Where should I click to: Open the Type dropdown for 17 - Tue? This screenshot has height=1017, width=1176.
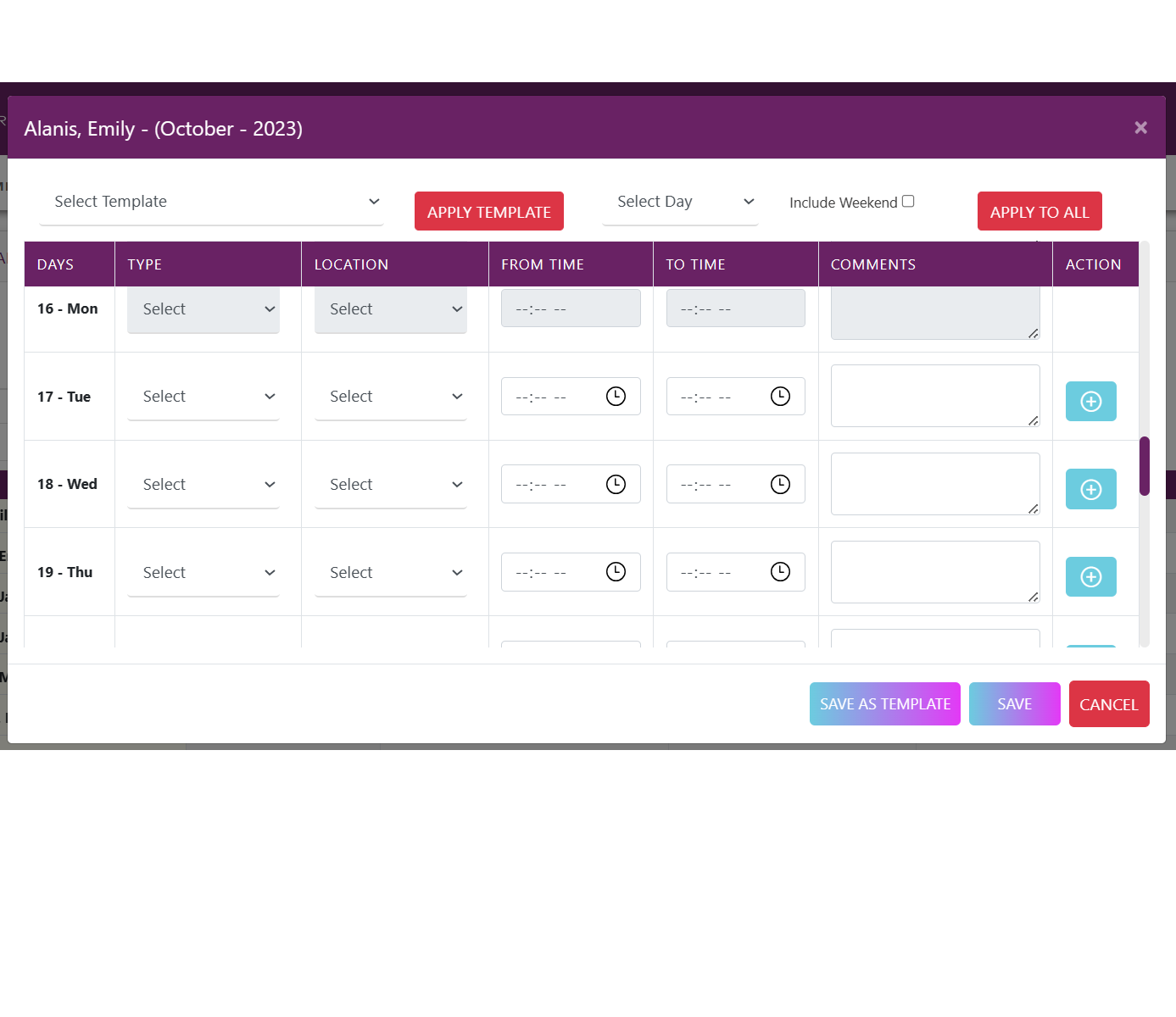pyautogui.click(x=203, y=397)
